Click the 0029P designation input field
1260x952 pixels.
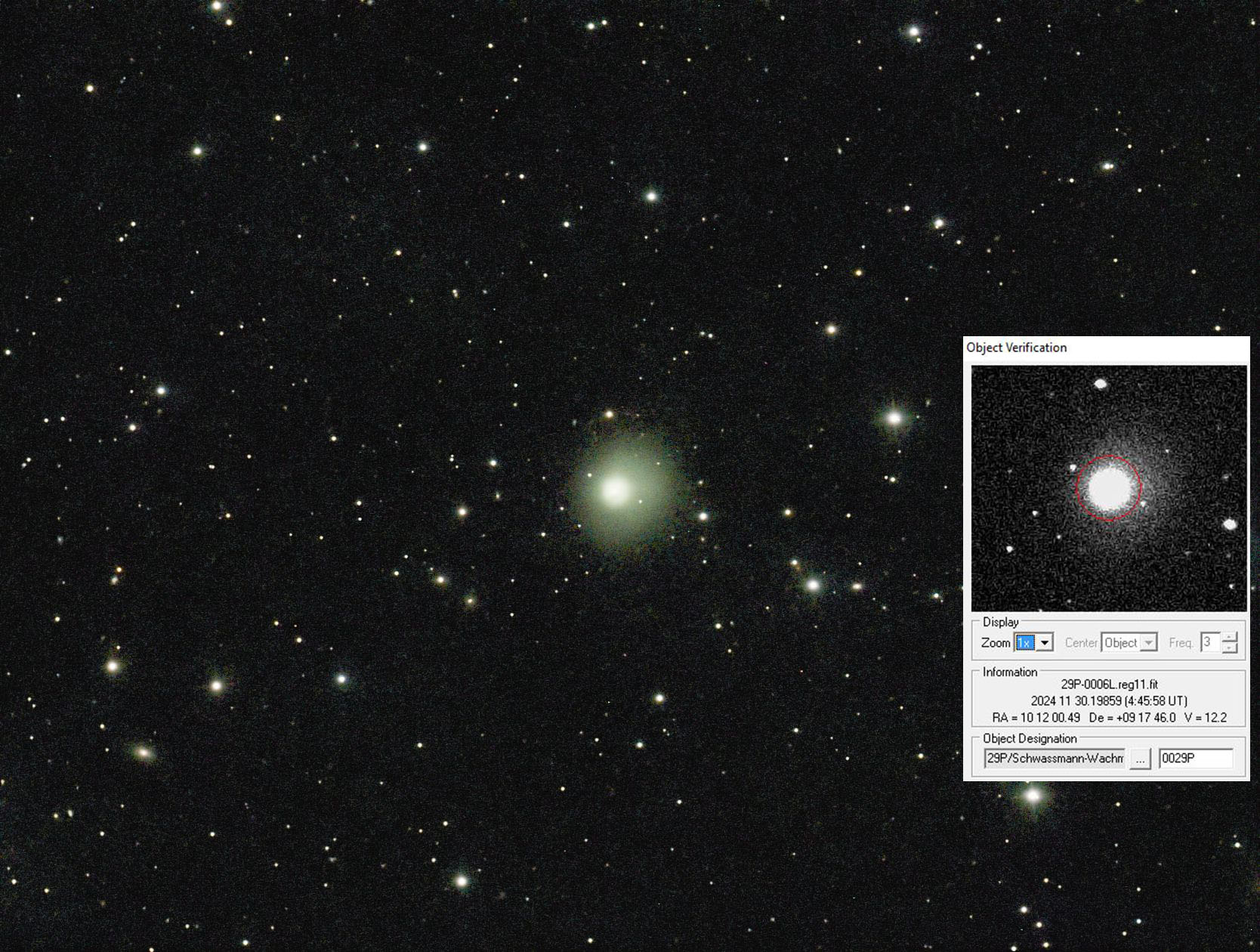click(x=1196, y=759)
